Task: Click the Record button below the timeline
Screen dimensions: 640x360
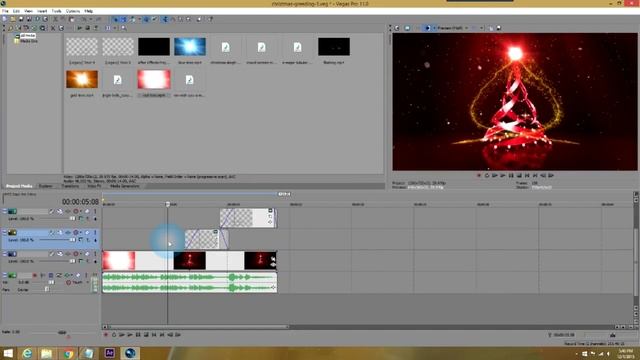Action: (106, 335)
